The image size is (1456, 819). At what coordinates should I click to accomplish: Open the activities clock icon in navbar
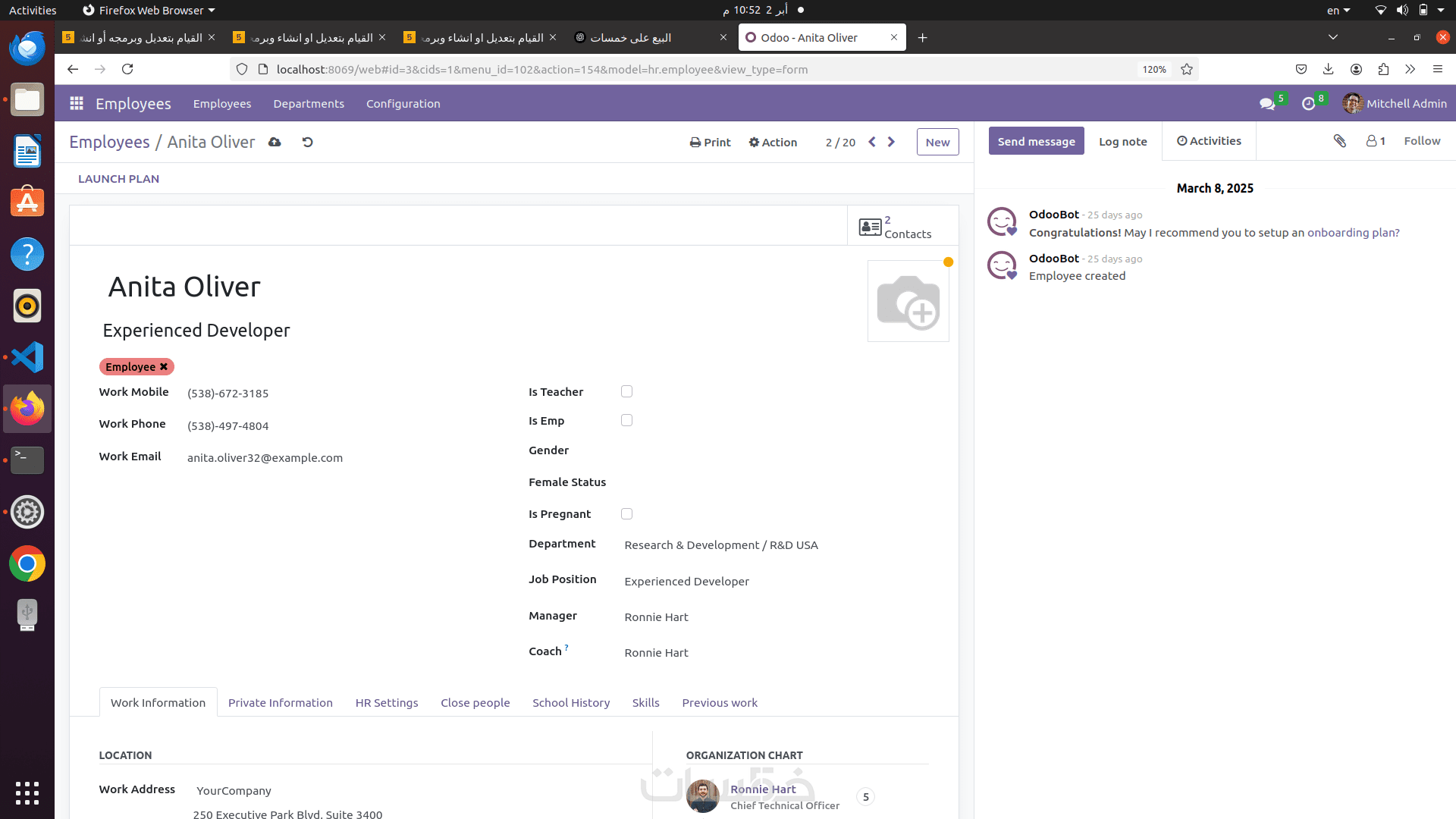(1308, 104)
